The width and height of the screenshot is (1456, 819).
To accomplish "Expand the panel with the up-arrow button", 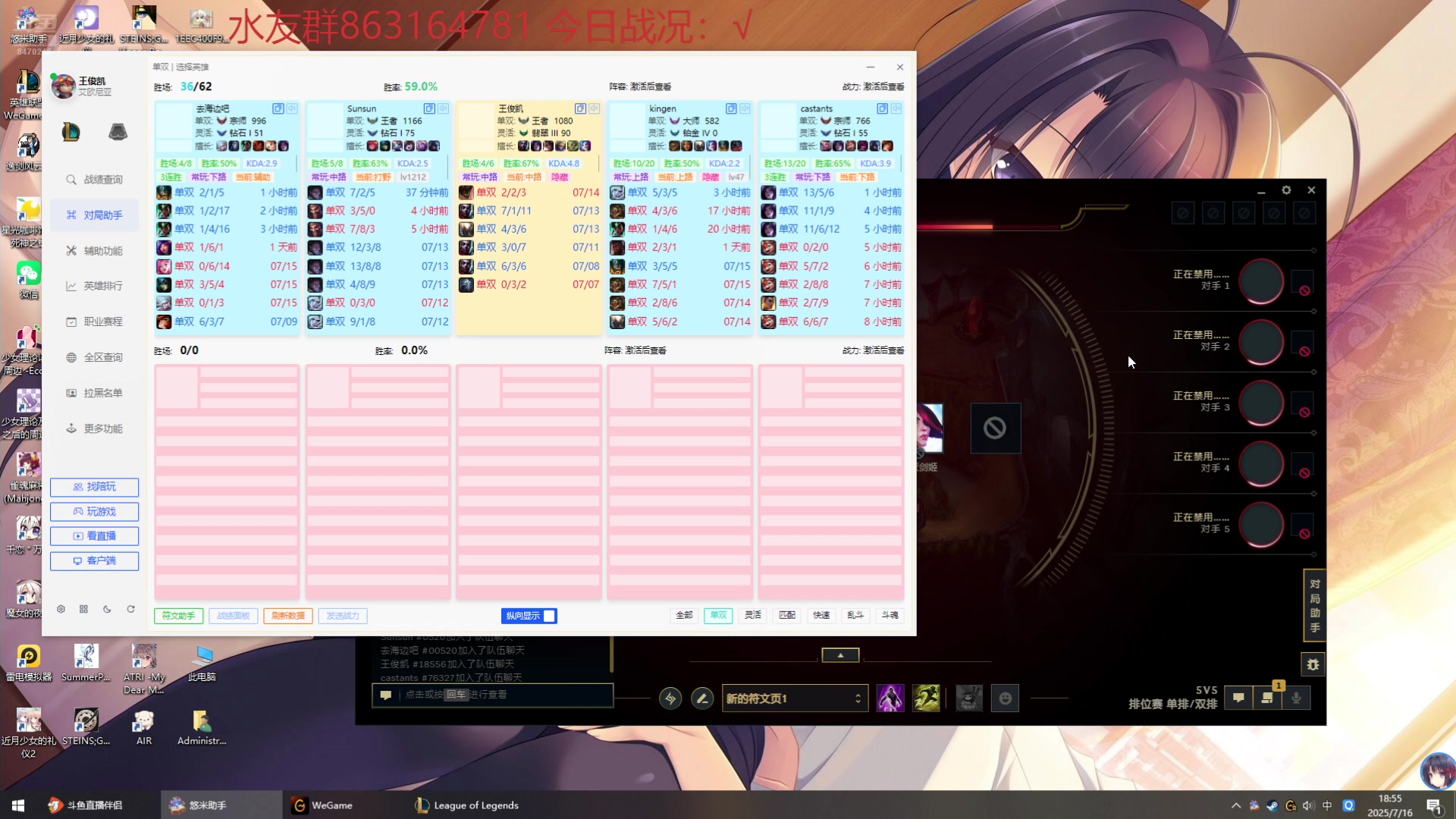I will point(840,655).
